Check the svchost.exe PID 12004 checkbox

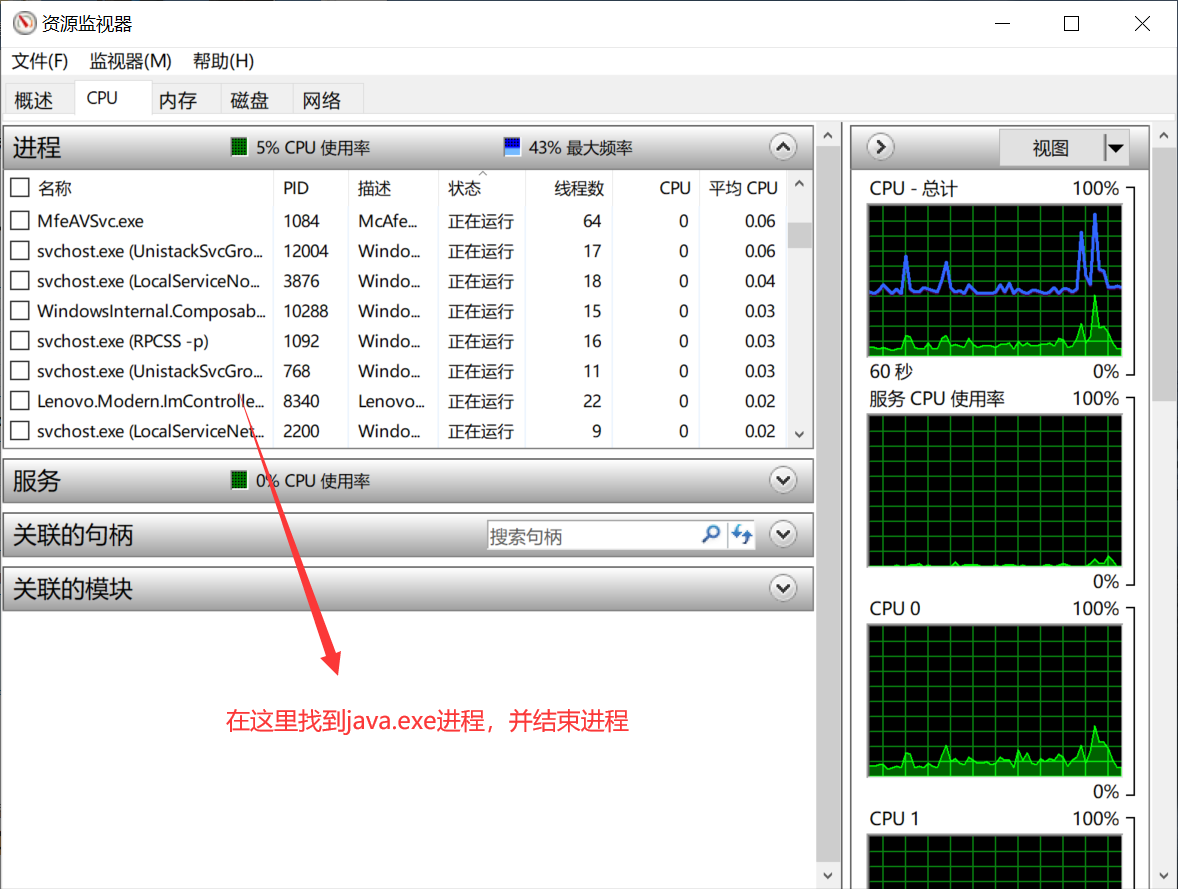(20, 250)
